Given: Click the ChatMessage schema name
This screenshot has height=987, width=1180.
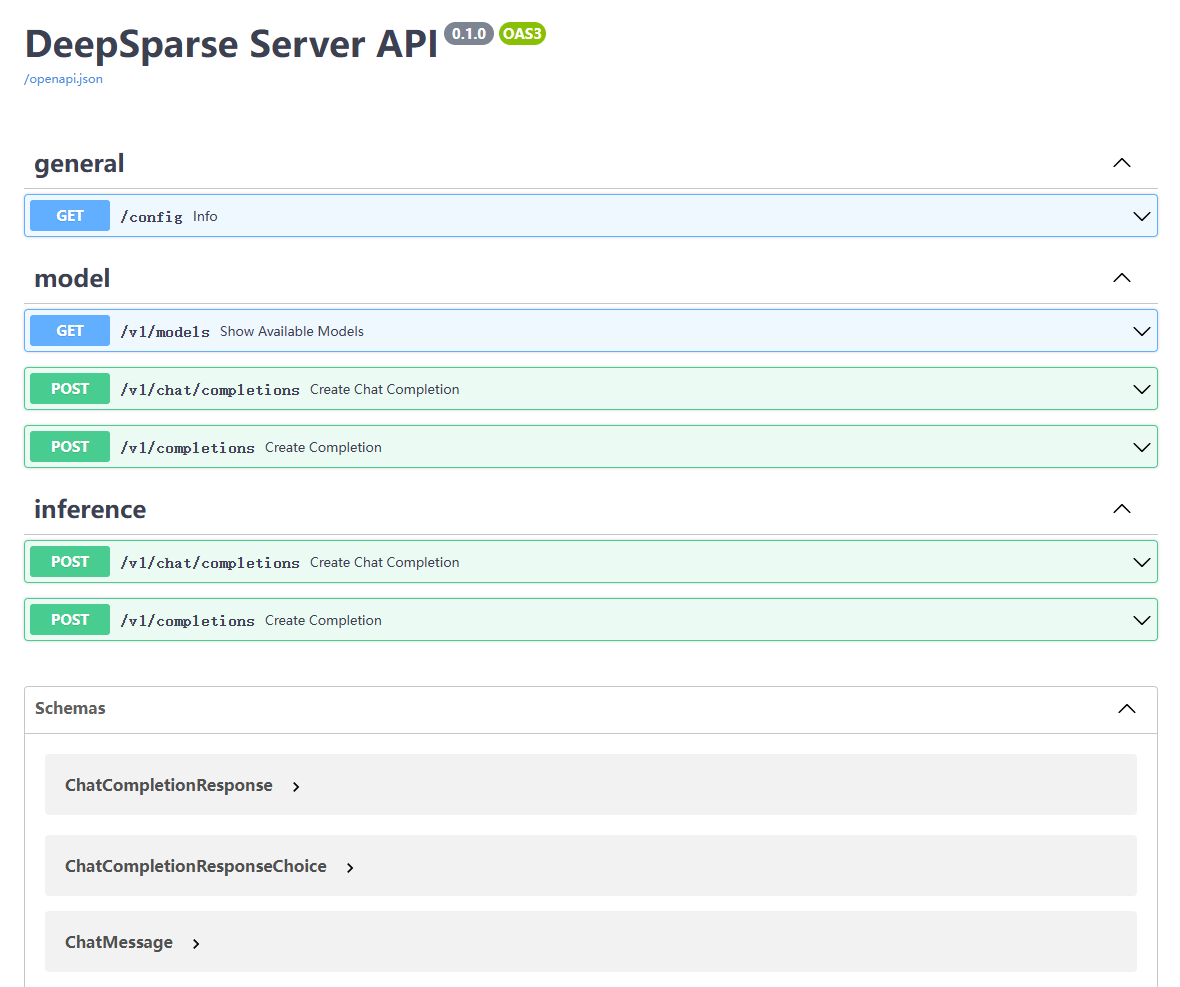Looking at the screenshot, I should pyautogui.click(x=119, y=943).
